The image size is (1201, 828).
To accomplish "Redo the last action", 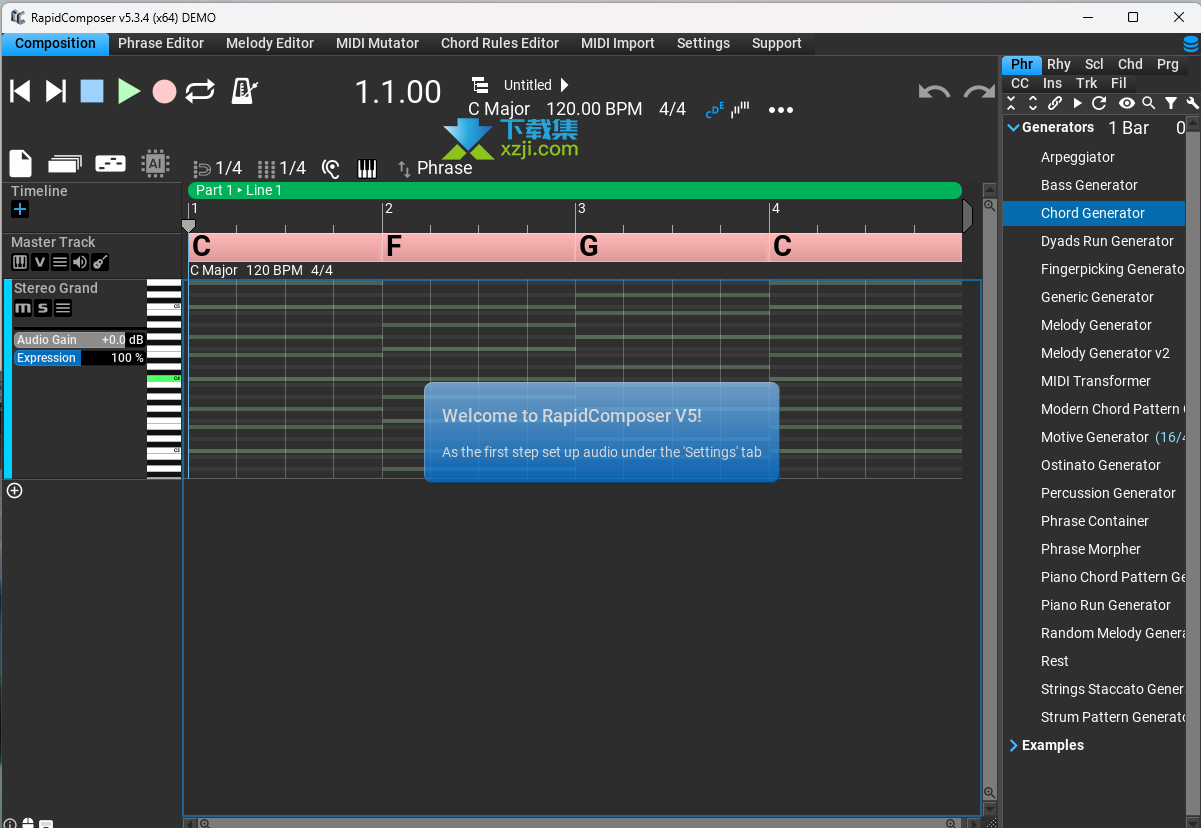I will coord(979,91).
